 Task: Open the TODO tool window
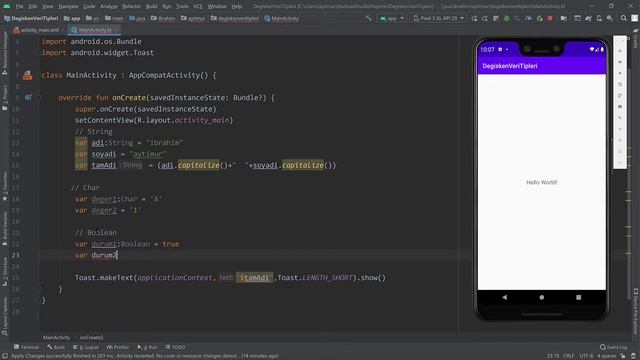pos(176,347)
